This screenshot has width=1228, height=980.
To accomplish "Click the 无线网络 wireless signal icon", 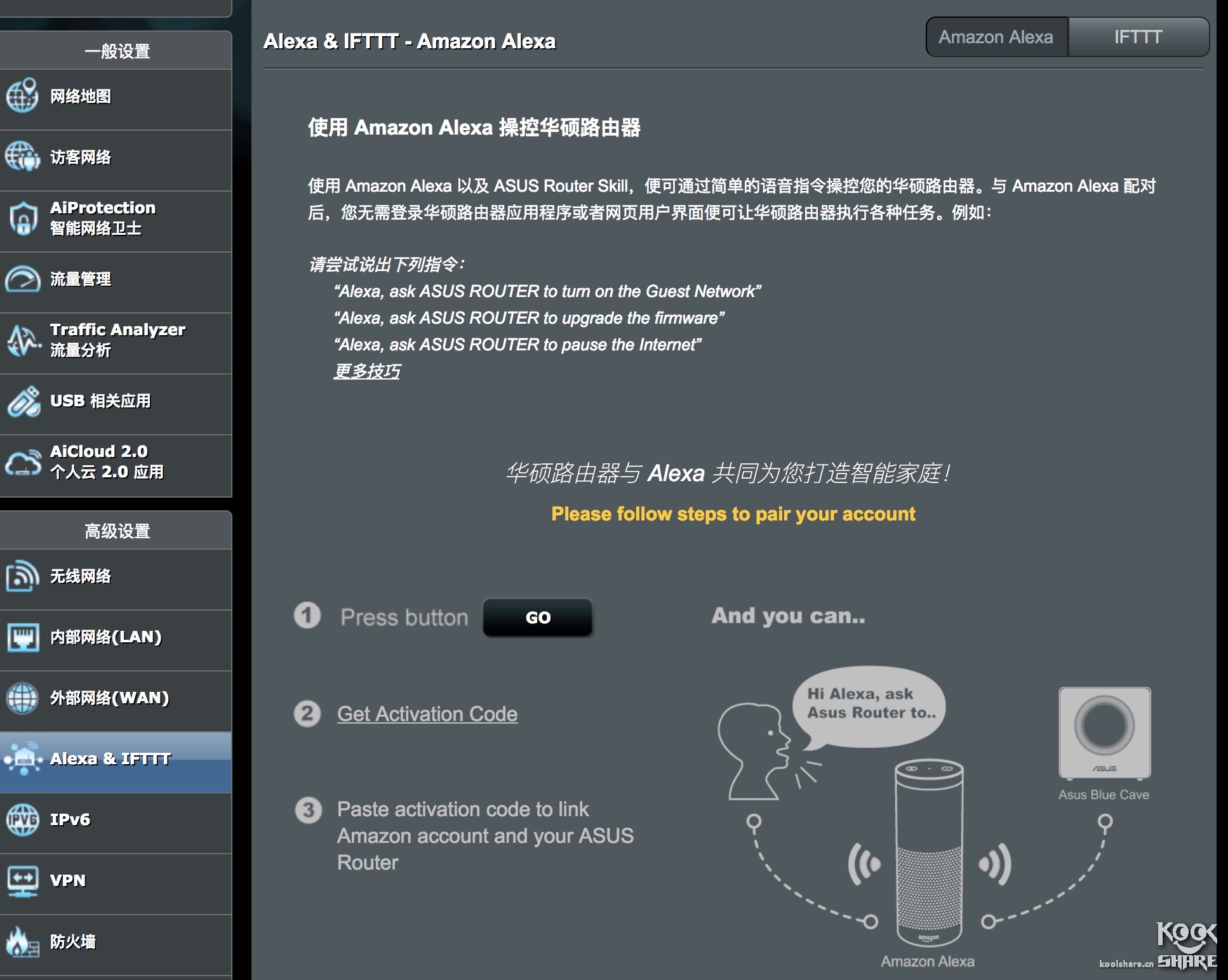I will pyautogui.click(x=23, y=576).
